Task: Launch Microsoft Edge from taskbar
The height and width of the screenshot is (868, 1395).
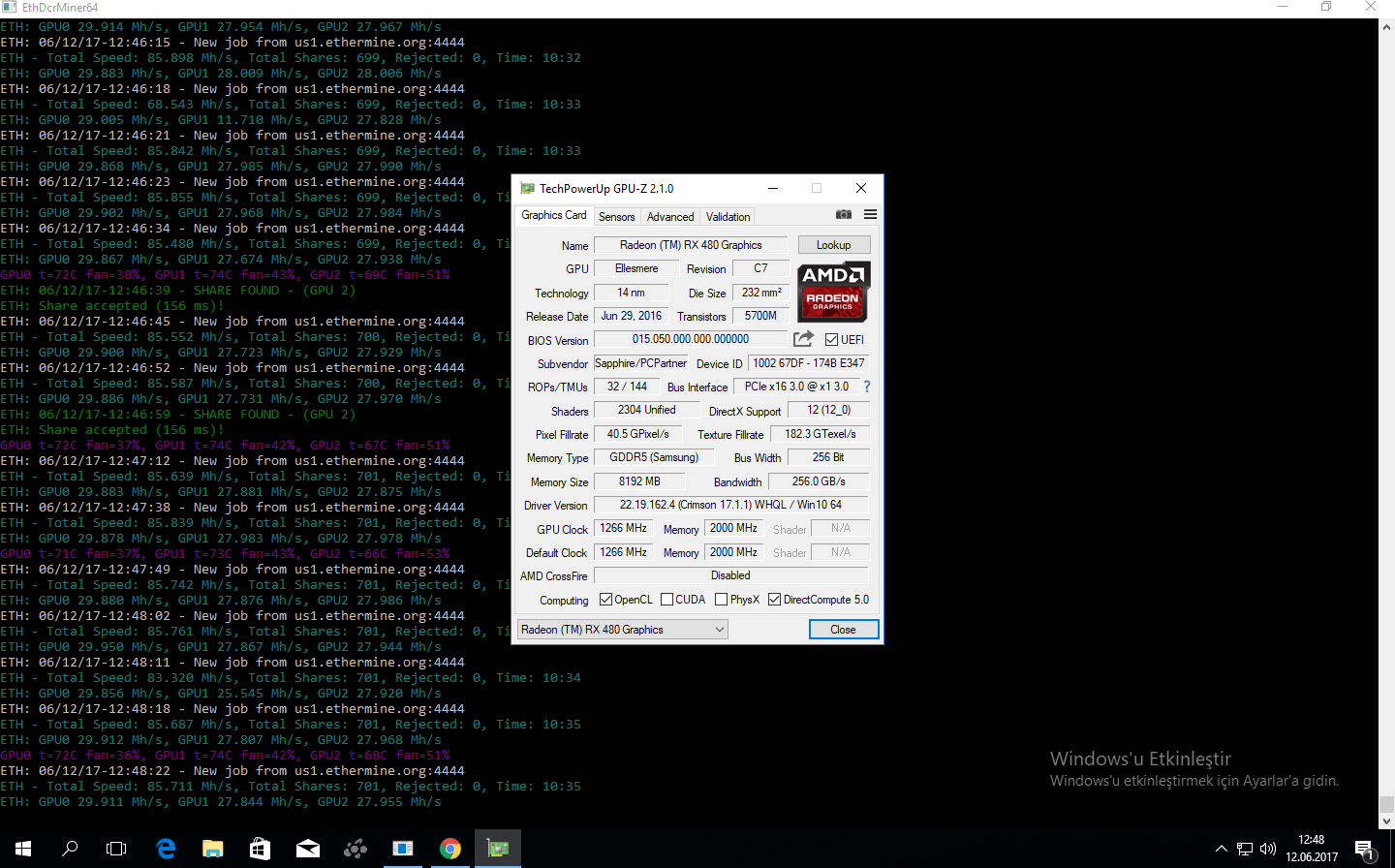Action: click(166, 849)
